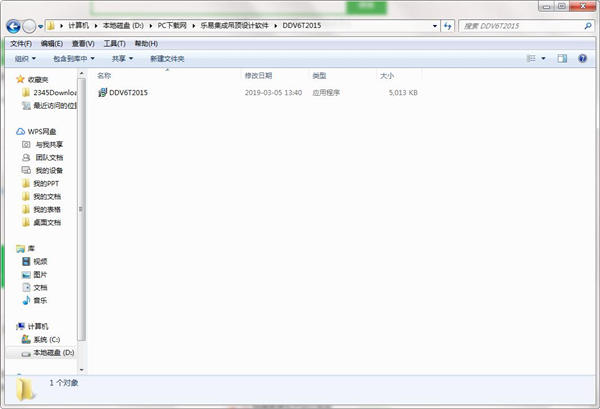Click the 新建文件夹 button

click(167, 59)
